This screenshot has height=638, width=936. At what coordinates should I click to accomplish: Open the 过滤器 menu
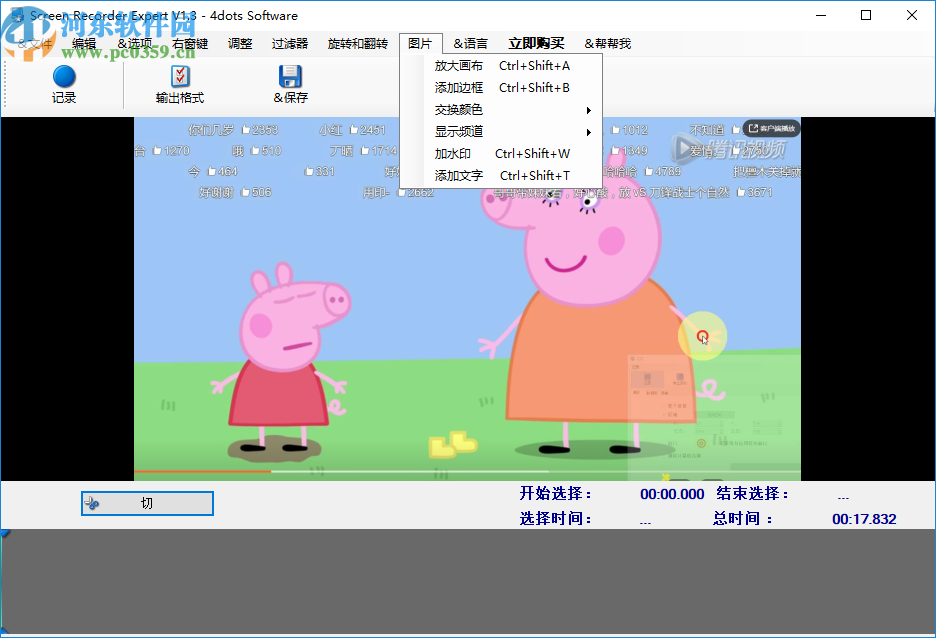(289, 43)
